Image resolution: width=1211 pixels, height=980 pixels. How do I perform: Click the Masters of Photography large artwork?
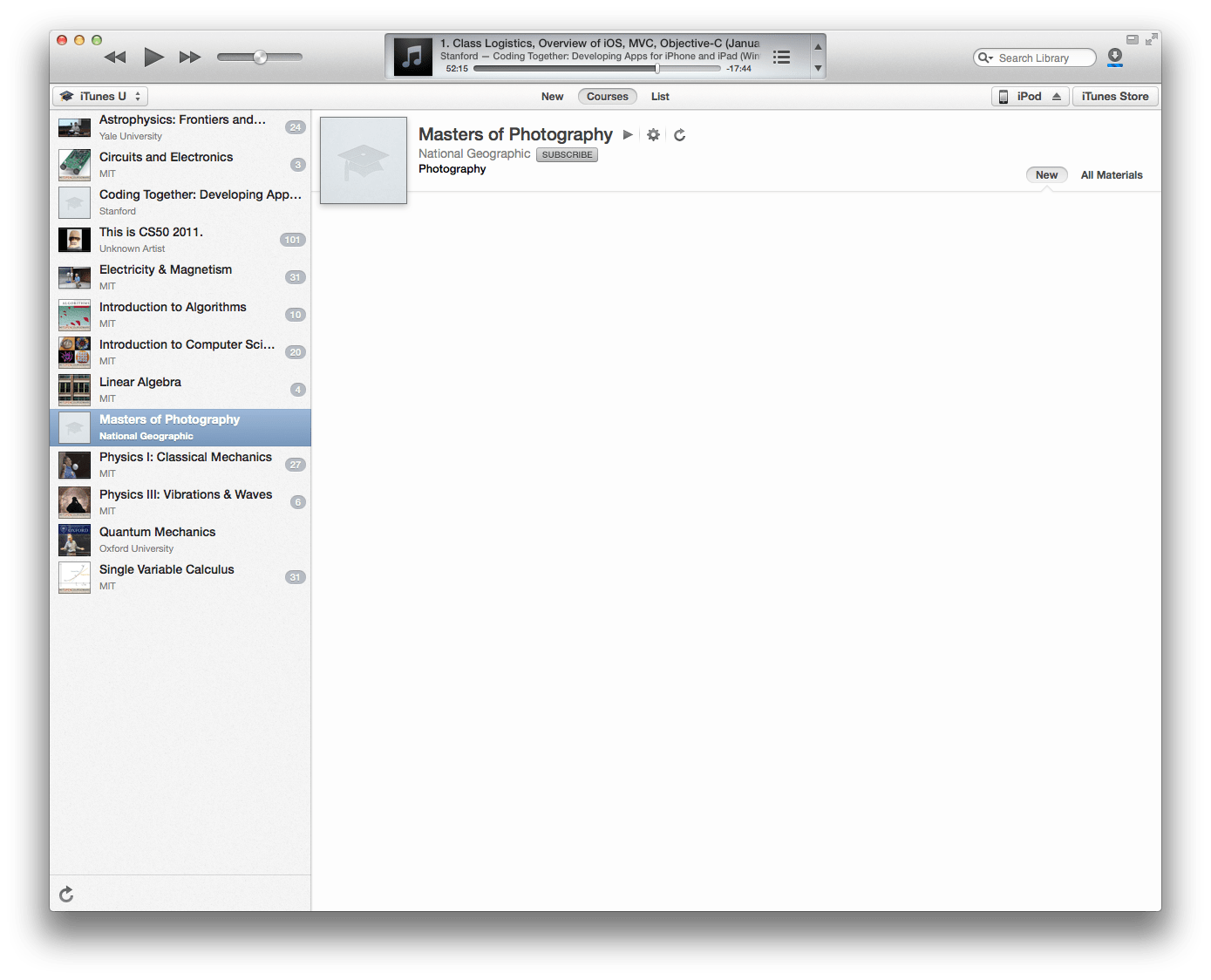[x=364, y=160]
